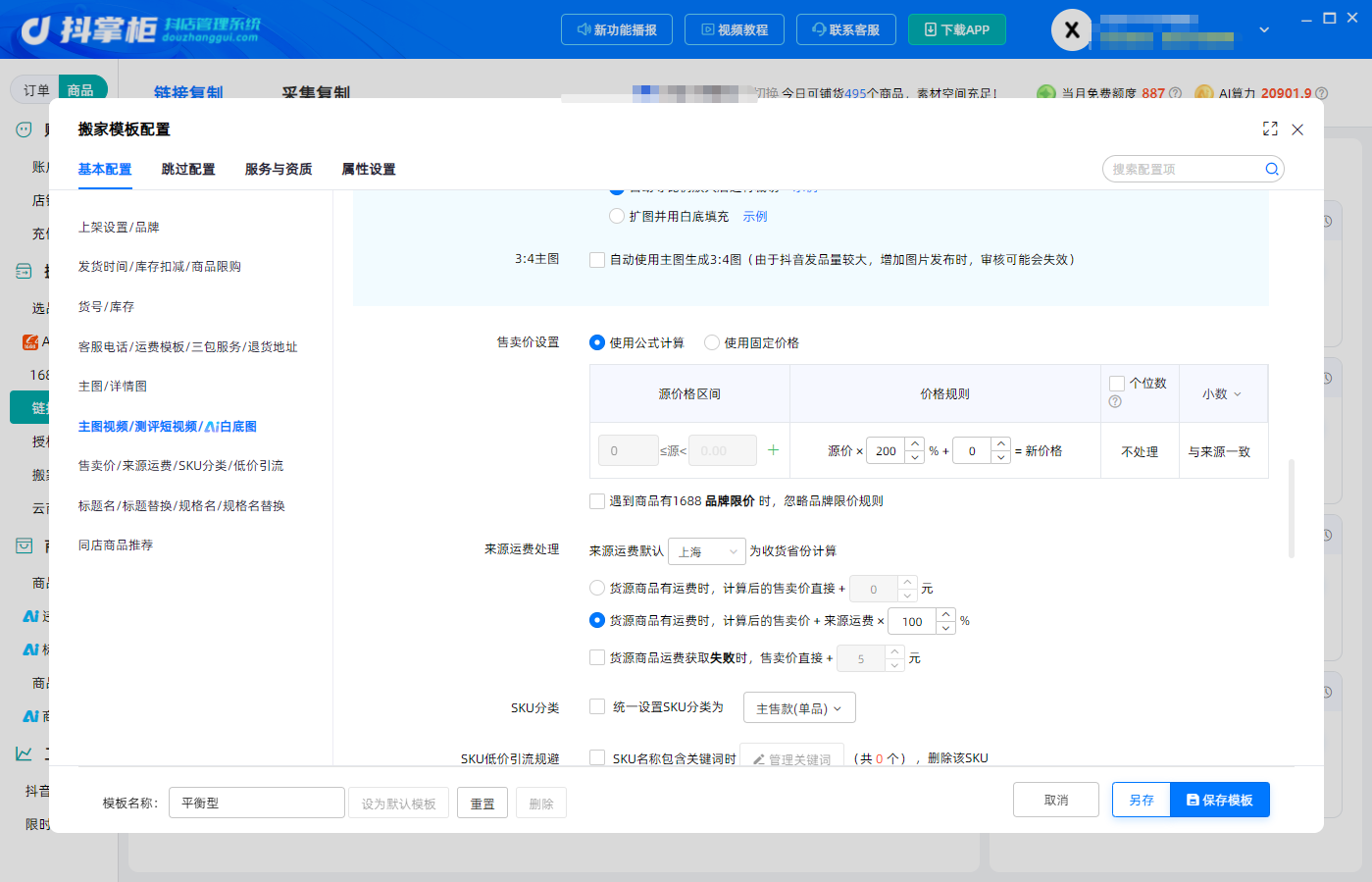Image resolution: width=1372 pixels, height=882 pixels.
Task: Click the dialog's vertical scrollbar
Action: 1292,508
